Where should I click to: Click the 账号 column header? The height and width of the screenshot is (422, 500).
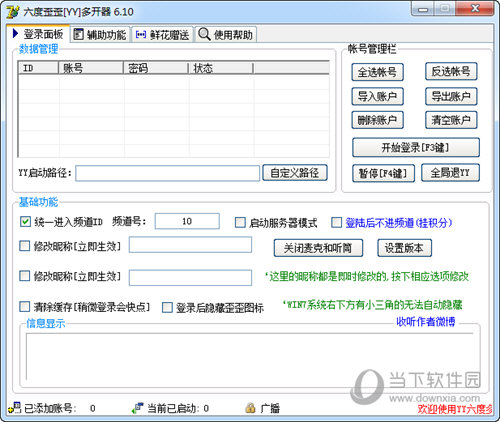click(x=91, y=68)
